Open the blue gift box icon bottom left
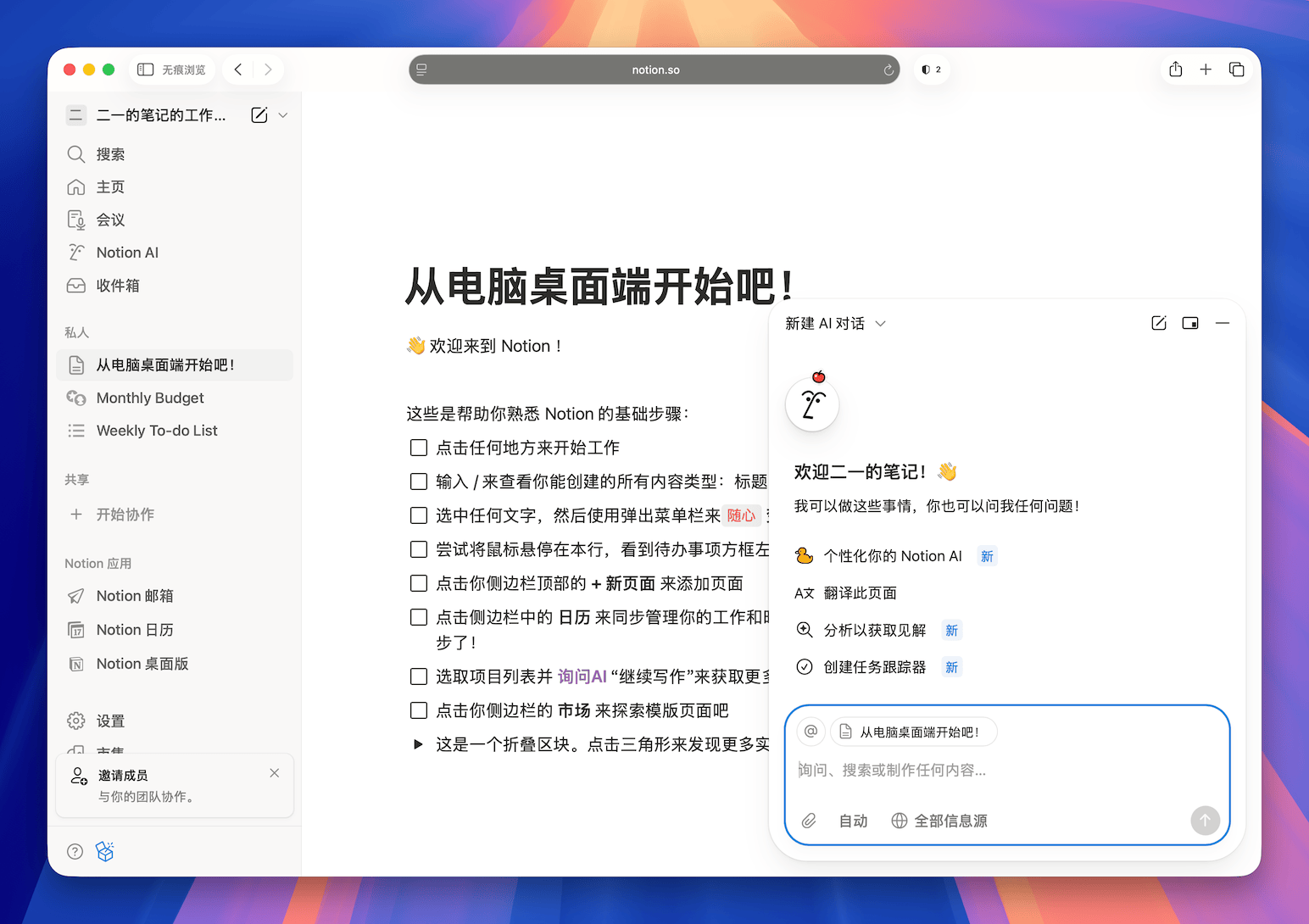This screenshot has height=924, width=1309. click(x=105, y=851)
